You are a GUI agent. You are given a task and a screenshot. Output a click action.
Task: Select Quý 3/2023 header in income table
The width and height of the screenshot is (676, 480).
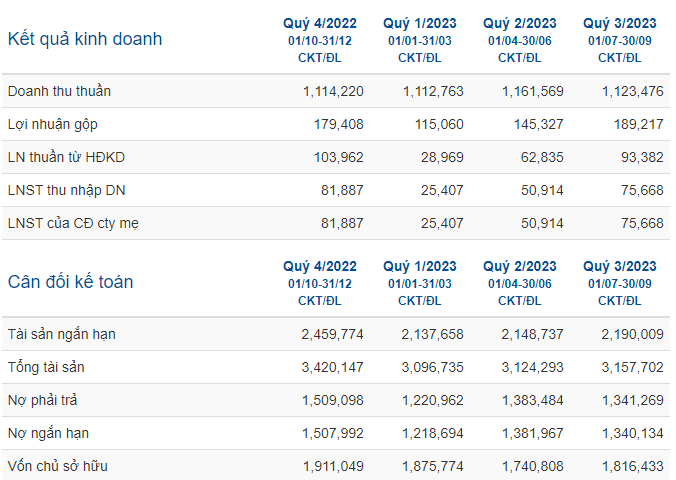click(620, 23)
